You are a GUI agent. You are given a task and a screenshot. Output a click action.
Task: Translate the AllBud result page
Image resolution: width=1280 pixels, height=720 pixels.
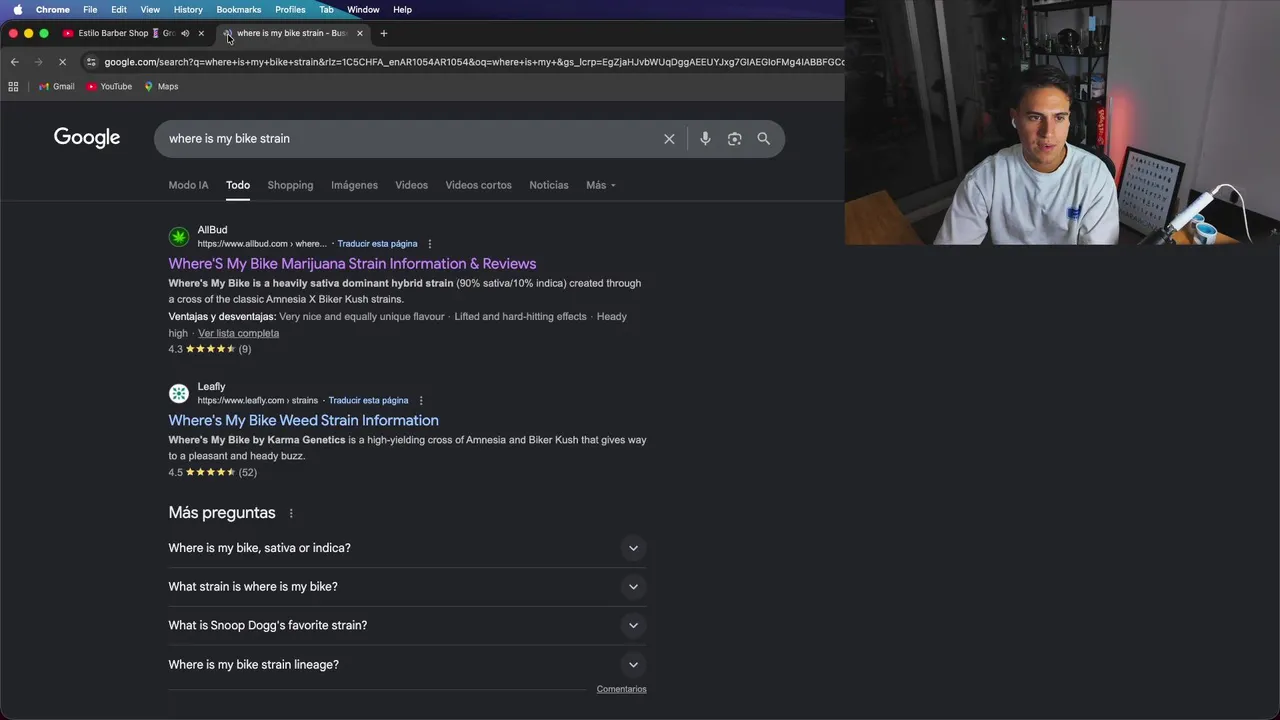point(377,244)
